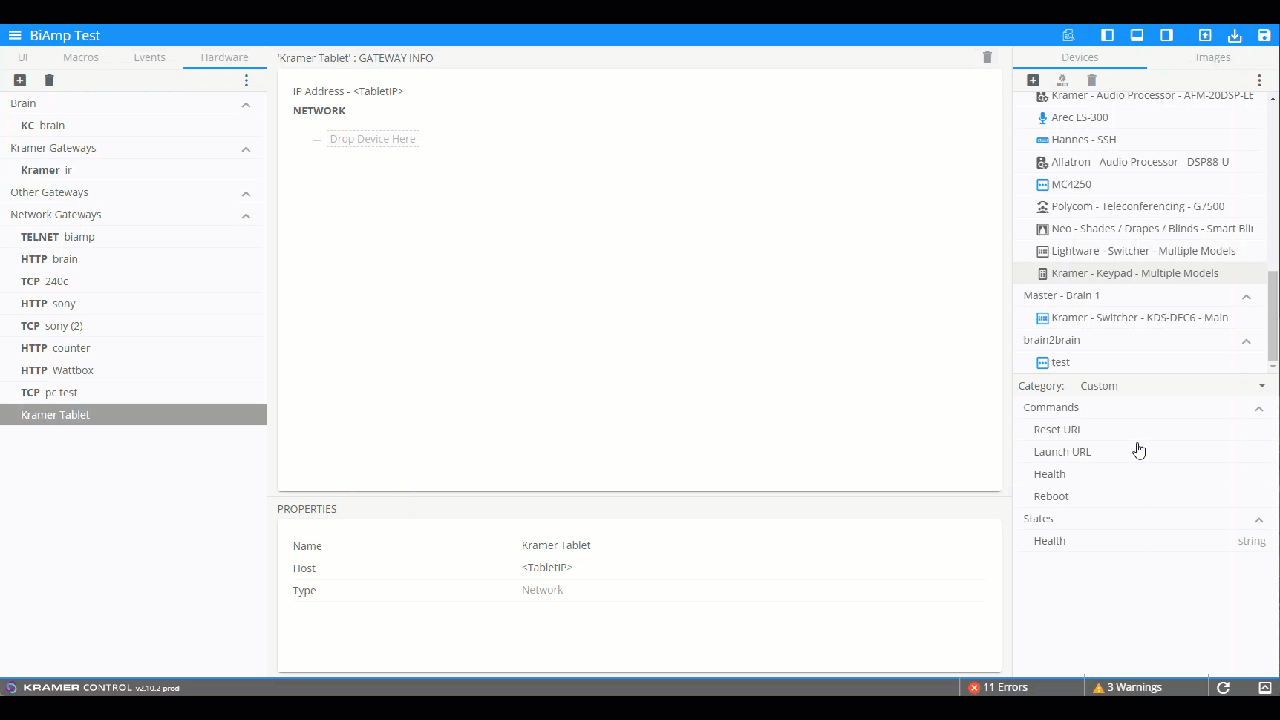Screen dimensions: 1280x720
Task: Collapse the Master - Brain 1 group
Action: (1246, 296)
